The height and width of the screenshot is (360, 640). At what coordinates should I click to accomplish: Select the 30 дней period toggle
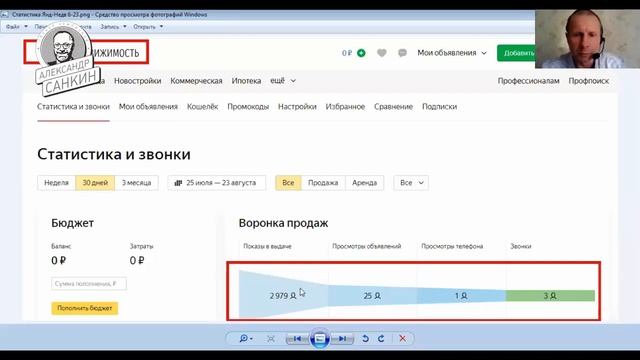(95, 183)
